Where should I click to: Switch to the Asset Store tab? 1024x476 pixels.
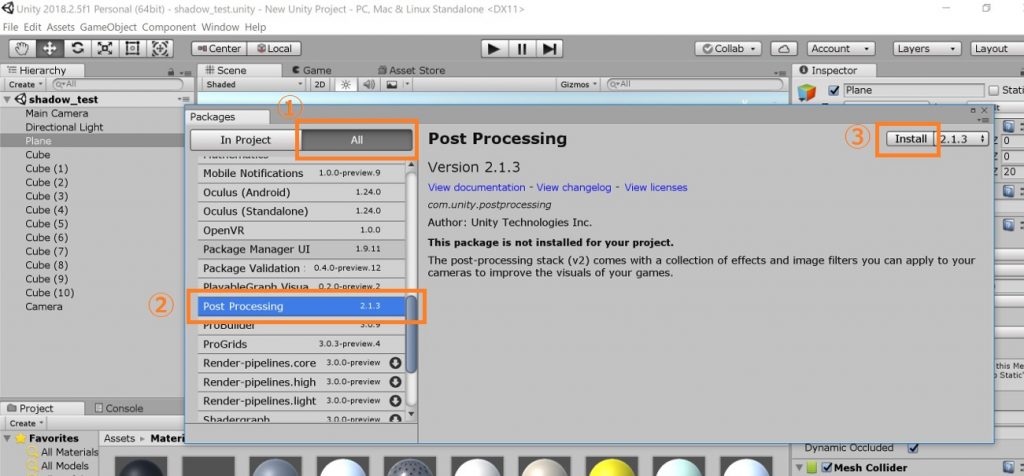411,71
